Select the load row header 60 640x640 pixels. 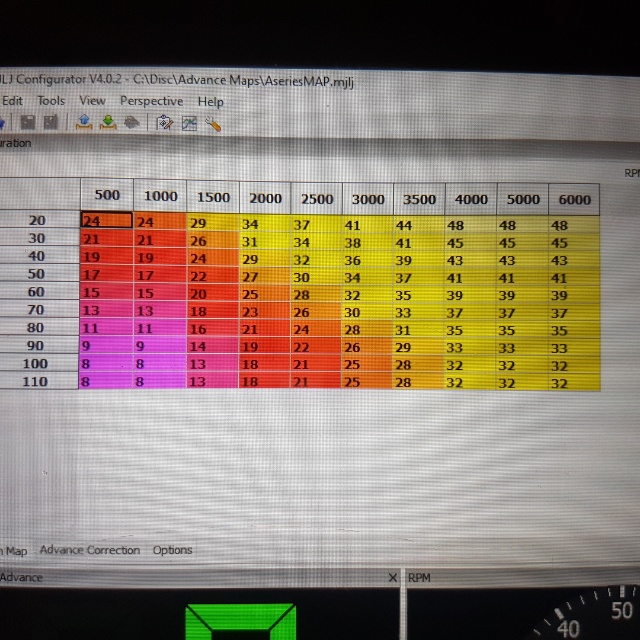pos(36,291)
